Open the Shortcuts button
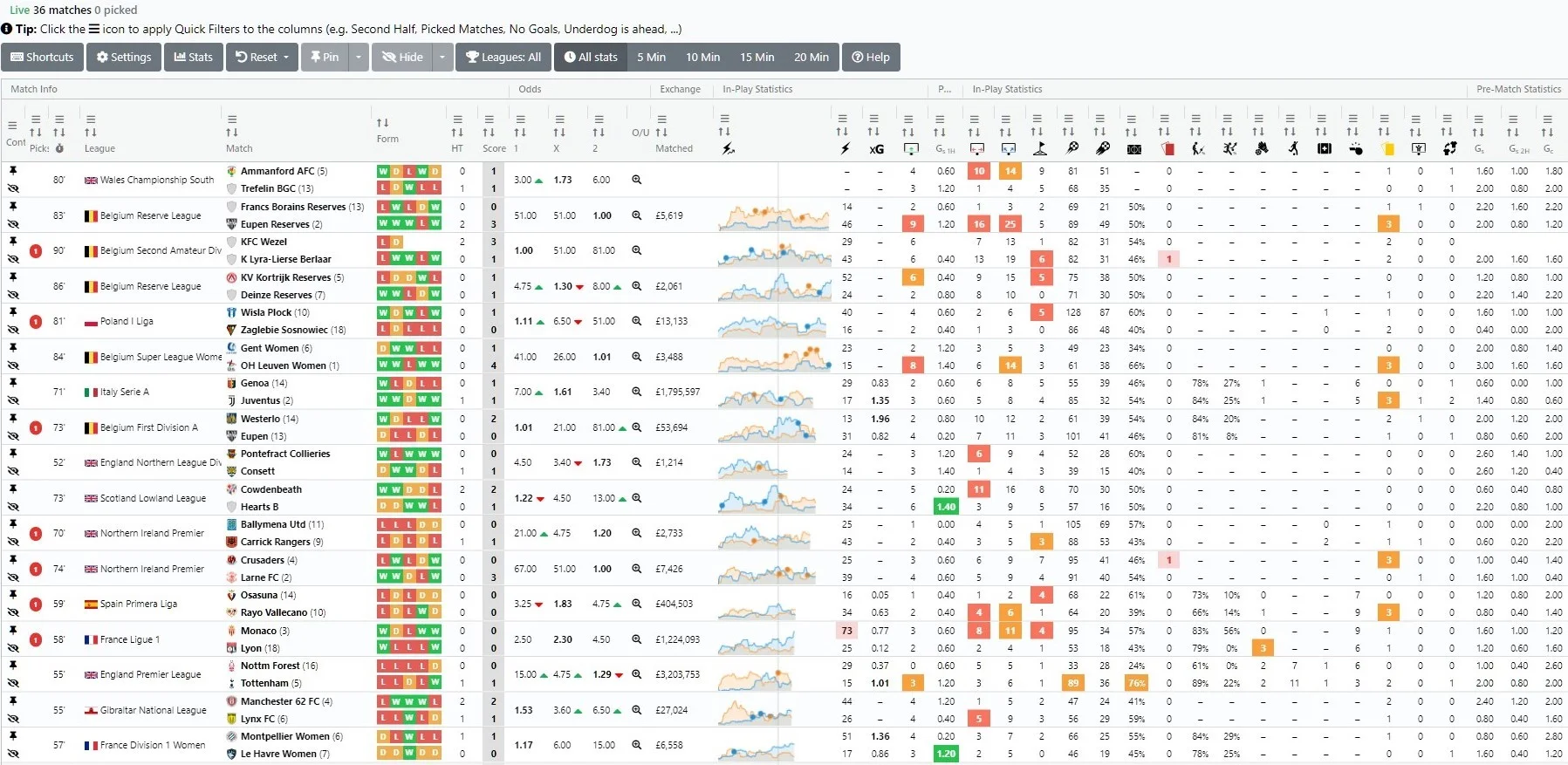This screenshot has height=765, width=1568. [x=42, y=57]
